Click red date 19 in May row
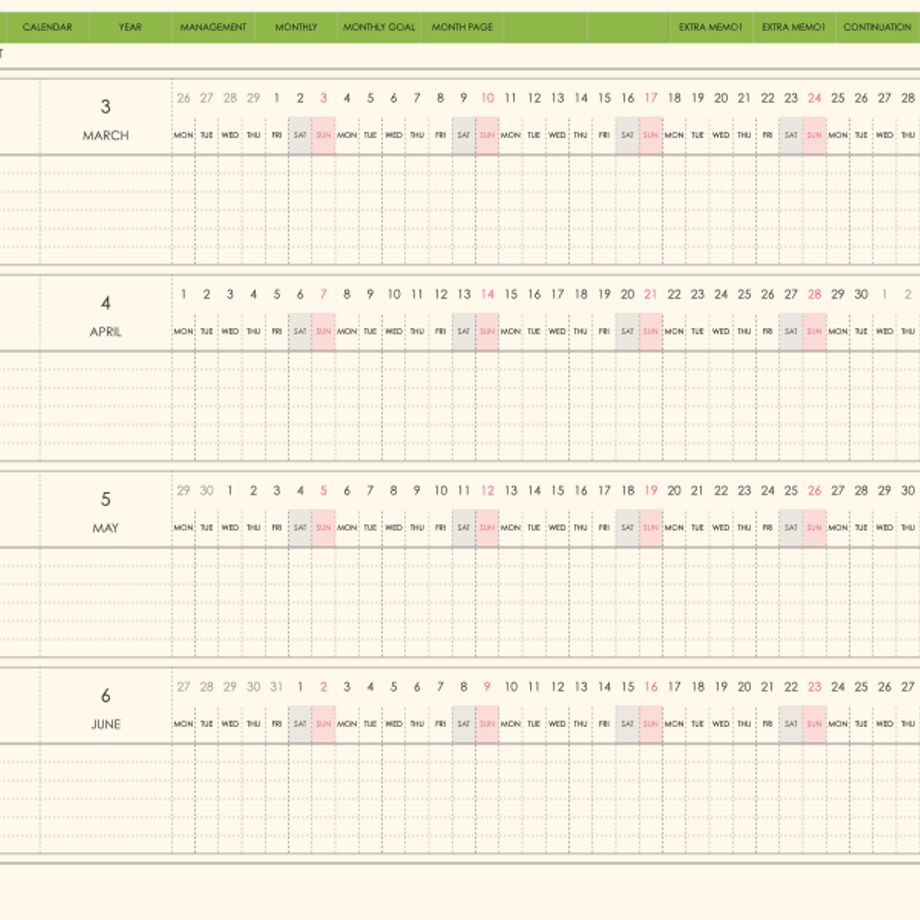920x920 pixels. click(651, 491)
